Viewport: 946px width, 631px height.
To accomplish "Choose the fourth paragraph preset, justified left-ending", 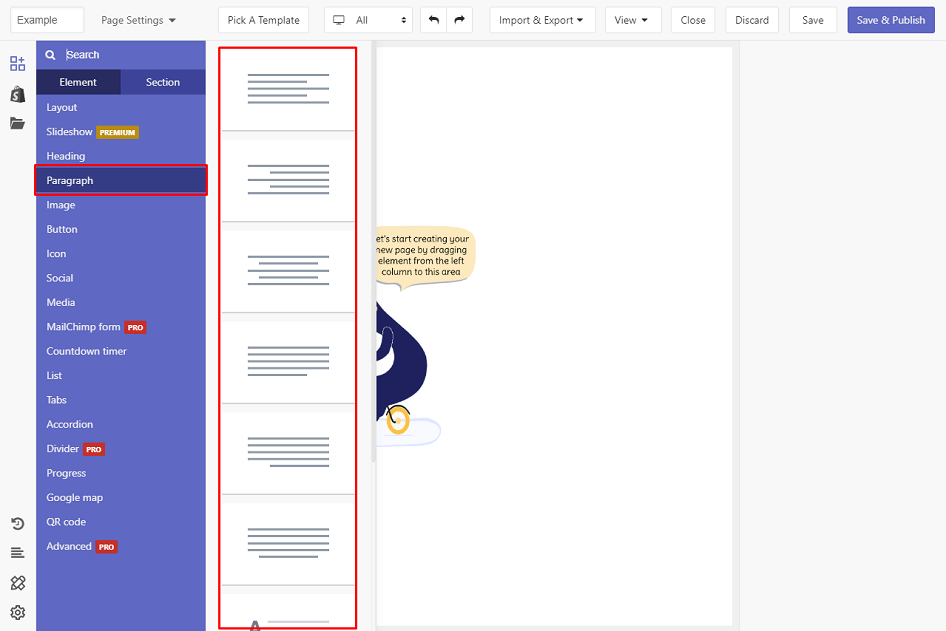I will 288,361.
